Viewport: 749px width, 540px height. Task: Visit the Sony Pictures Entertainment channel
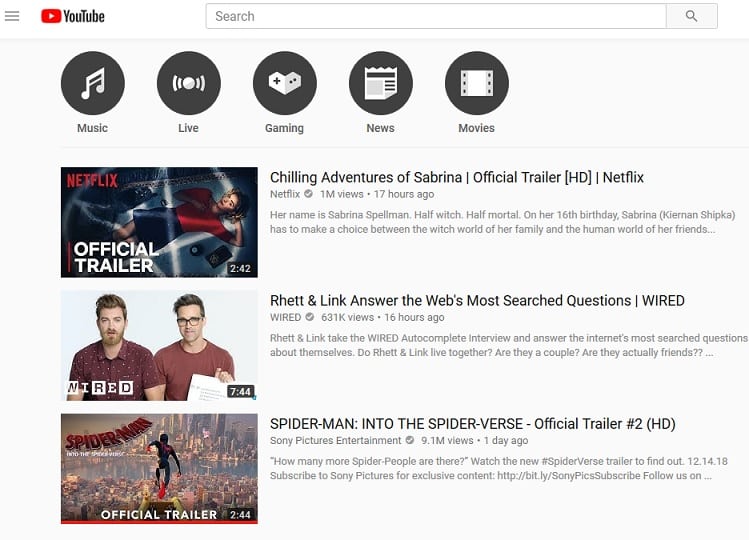coord(335,441)
